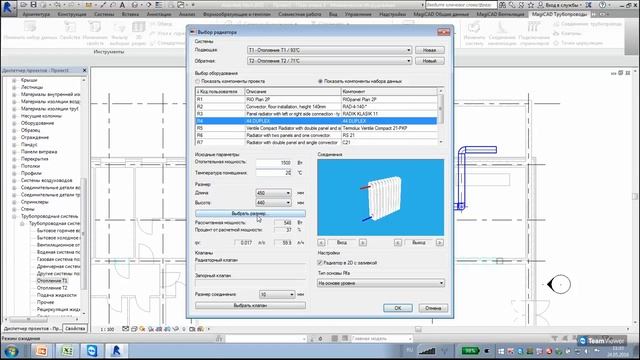640x360 pixels.
Task: Open the MagiCAD Piping ribbon tab
Action: point(559,14)
